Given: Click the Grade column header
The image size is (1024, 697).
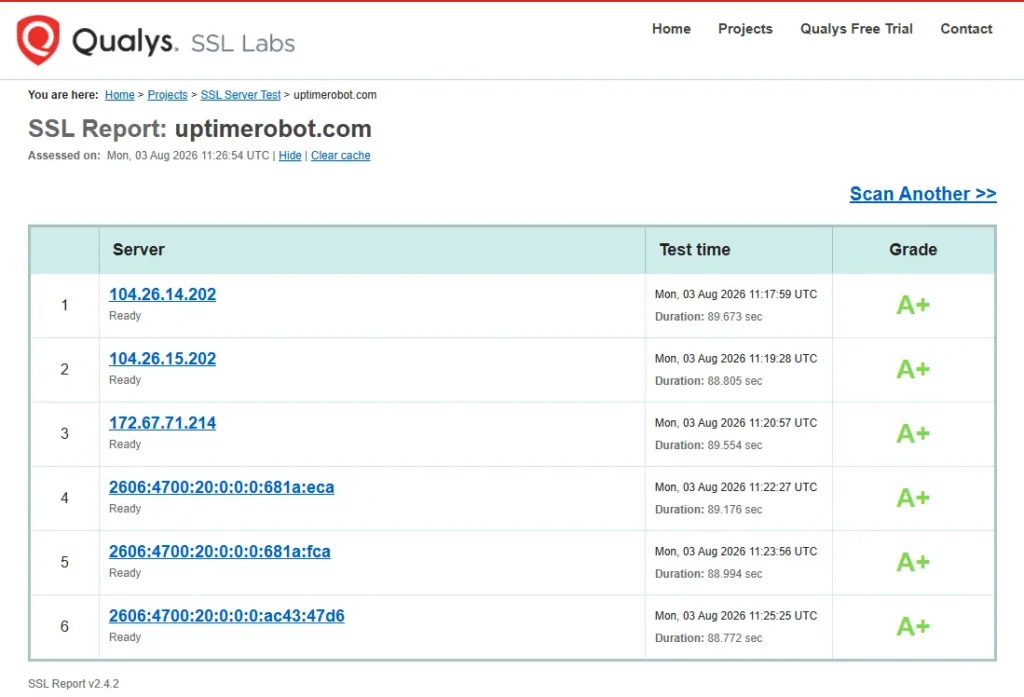Looking at the screenshot, I should tap(913, 250).
